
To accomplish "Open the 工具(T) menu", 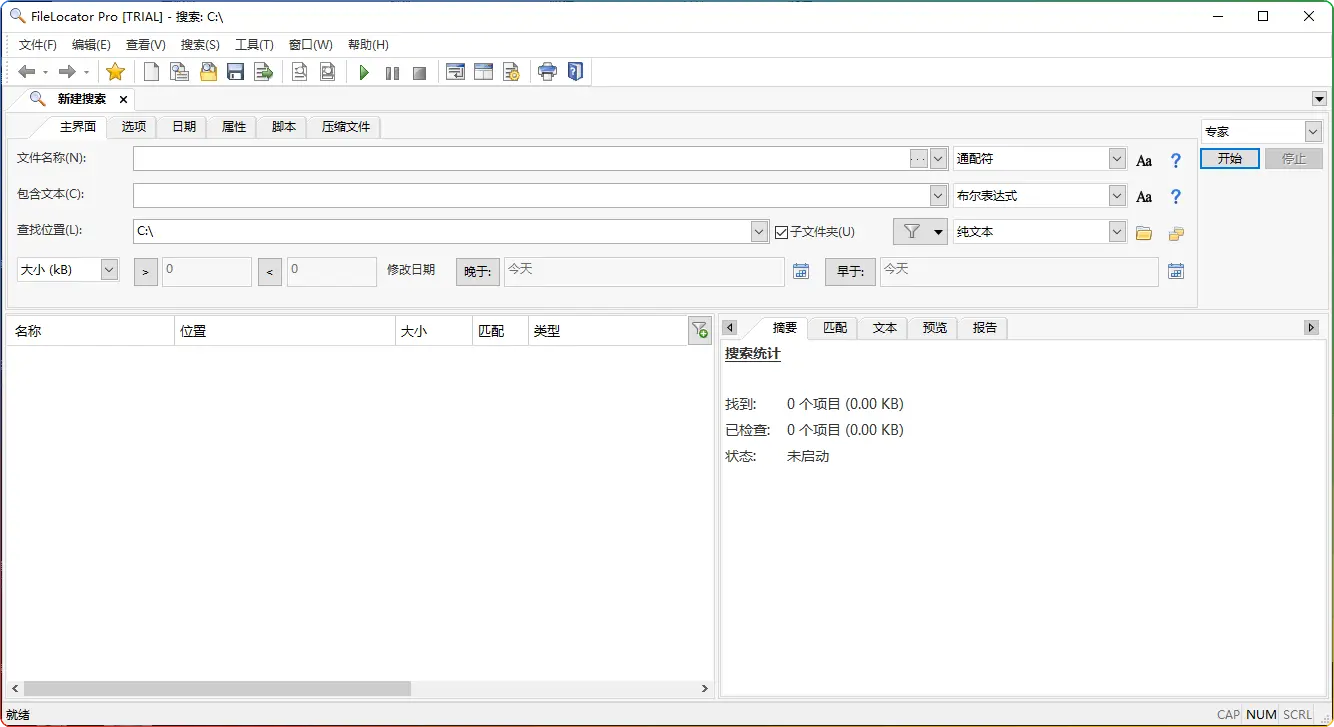I will tap(254, 45).
